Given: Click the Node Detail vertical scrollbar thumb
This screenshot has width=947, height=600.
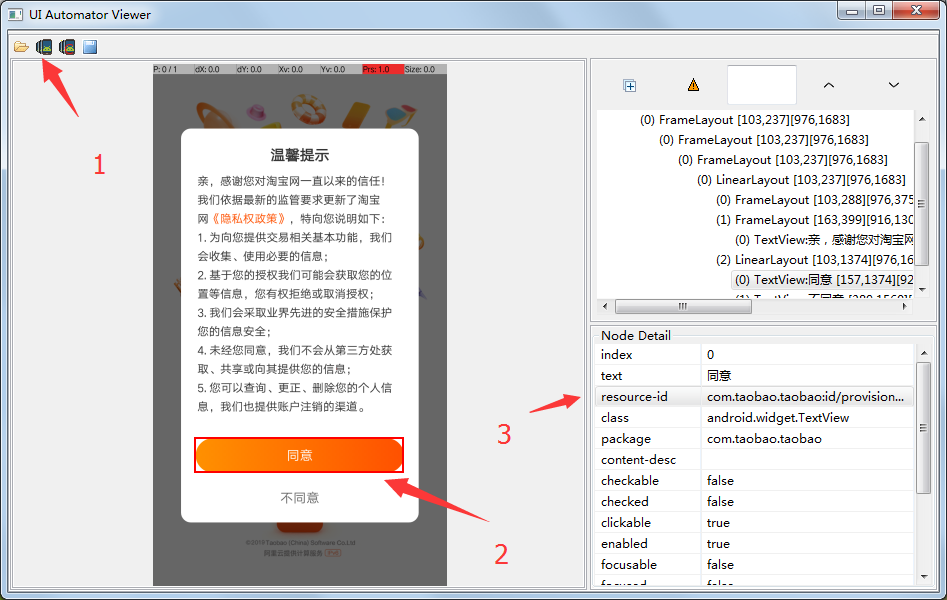Looking at the screenshot, I should click(x=922, y=428).
